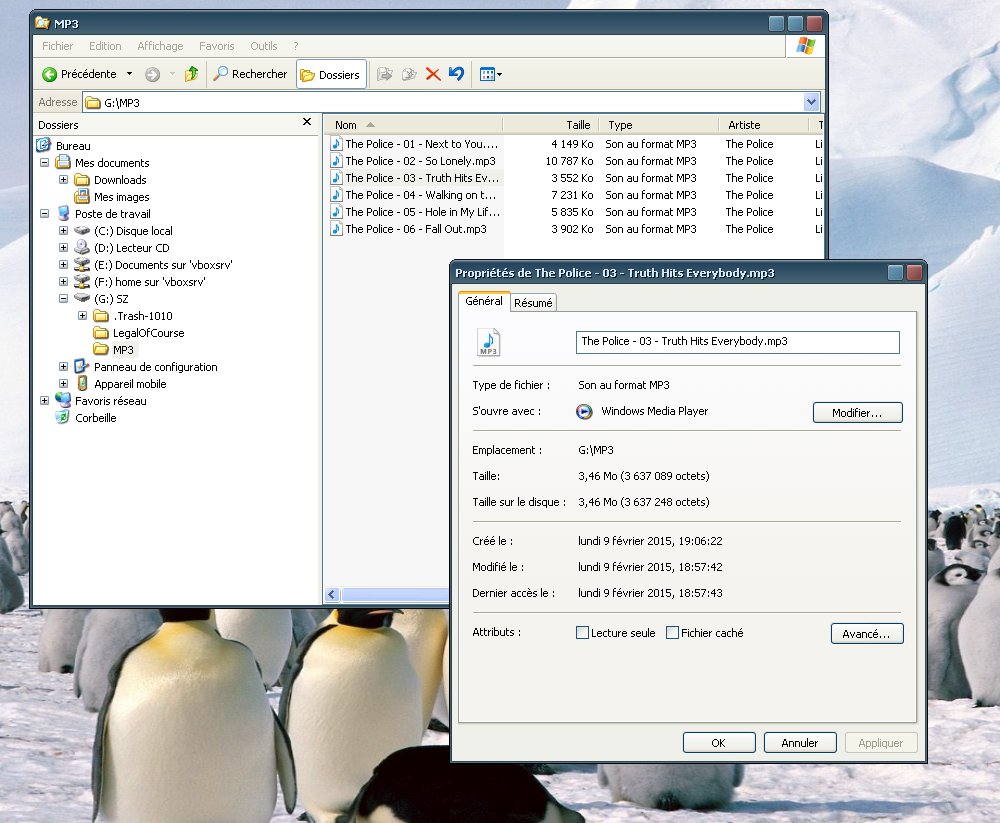The image size is (1000, 823).
Task: Switch to the Résumé tab
Action: tap(533, 303)
